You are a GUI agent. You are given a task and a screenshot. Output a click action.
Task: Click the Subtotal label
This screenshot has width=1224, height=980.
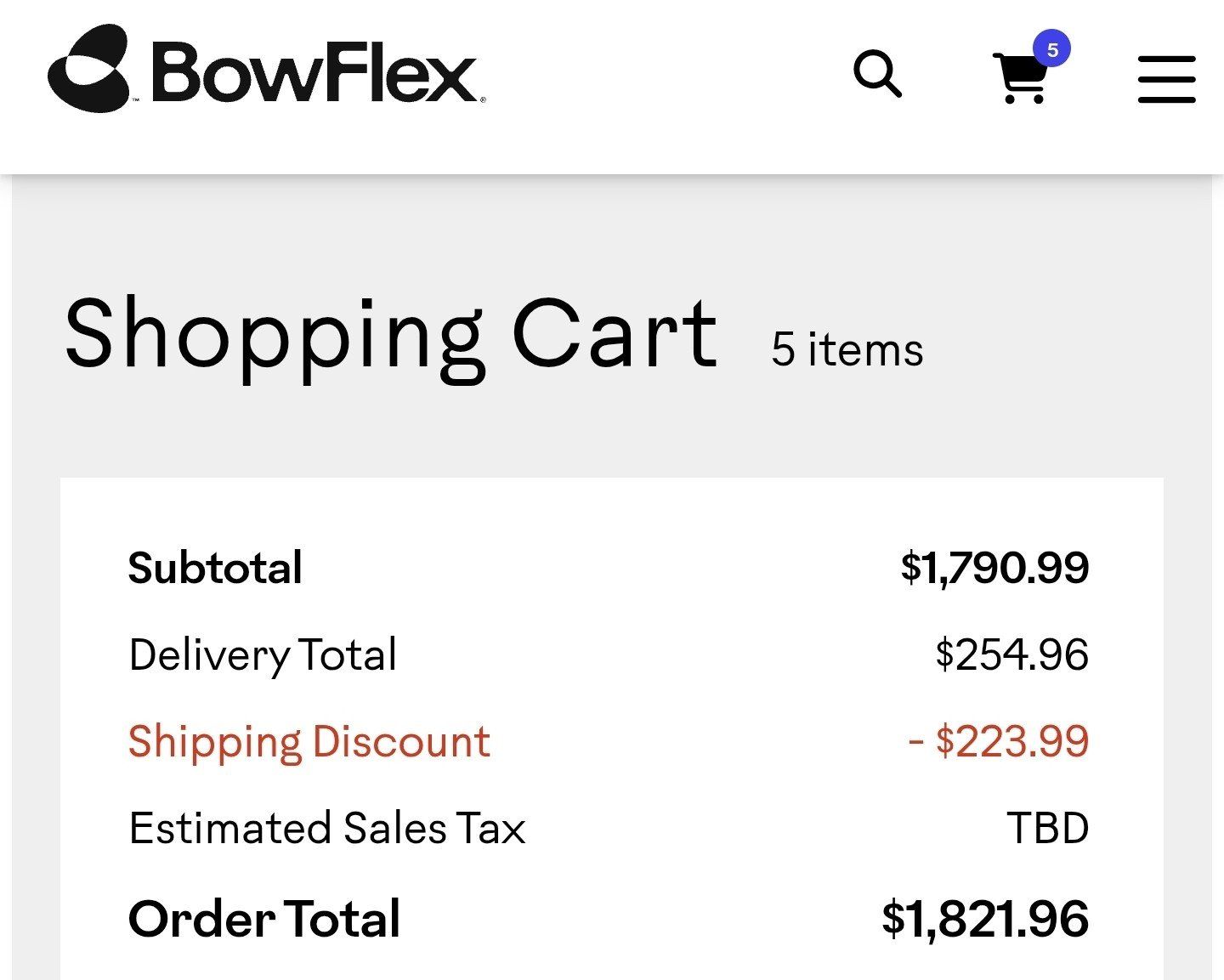click(x=215, y=568)
